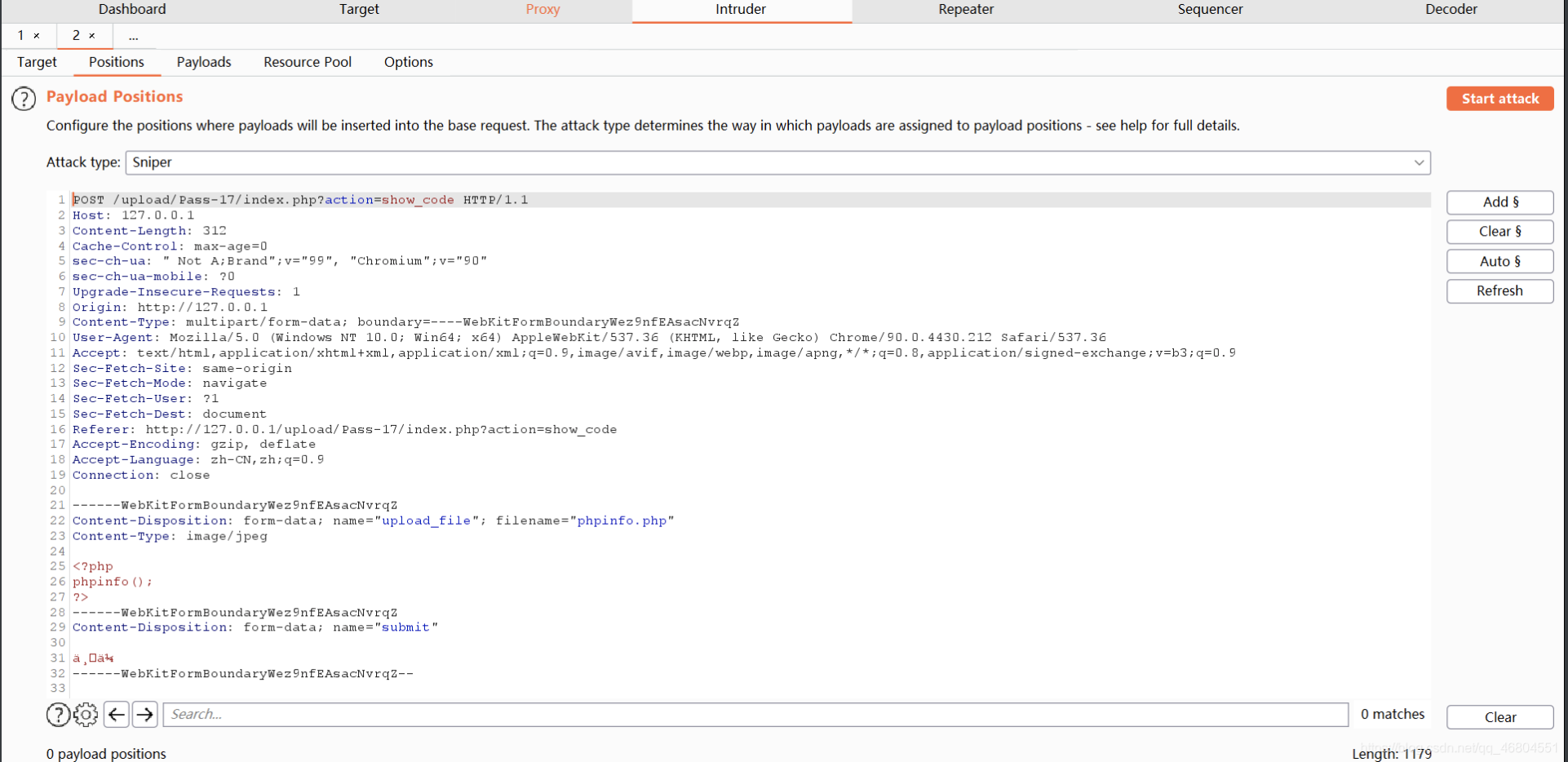Click the closing boundary line ending with --
1568x762 pixels.
click(x=243, y=674)
